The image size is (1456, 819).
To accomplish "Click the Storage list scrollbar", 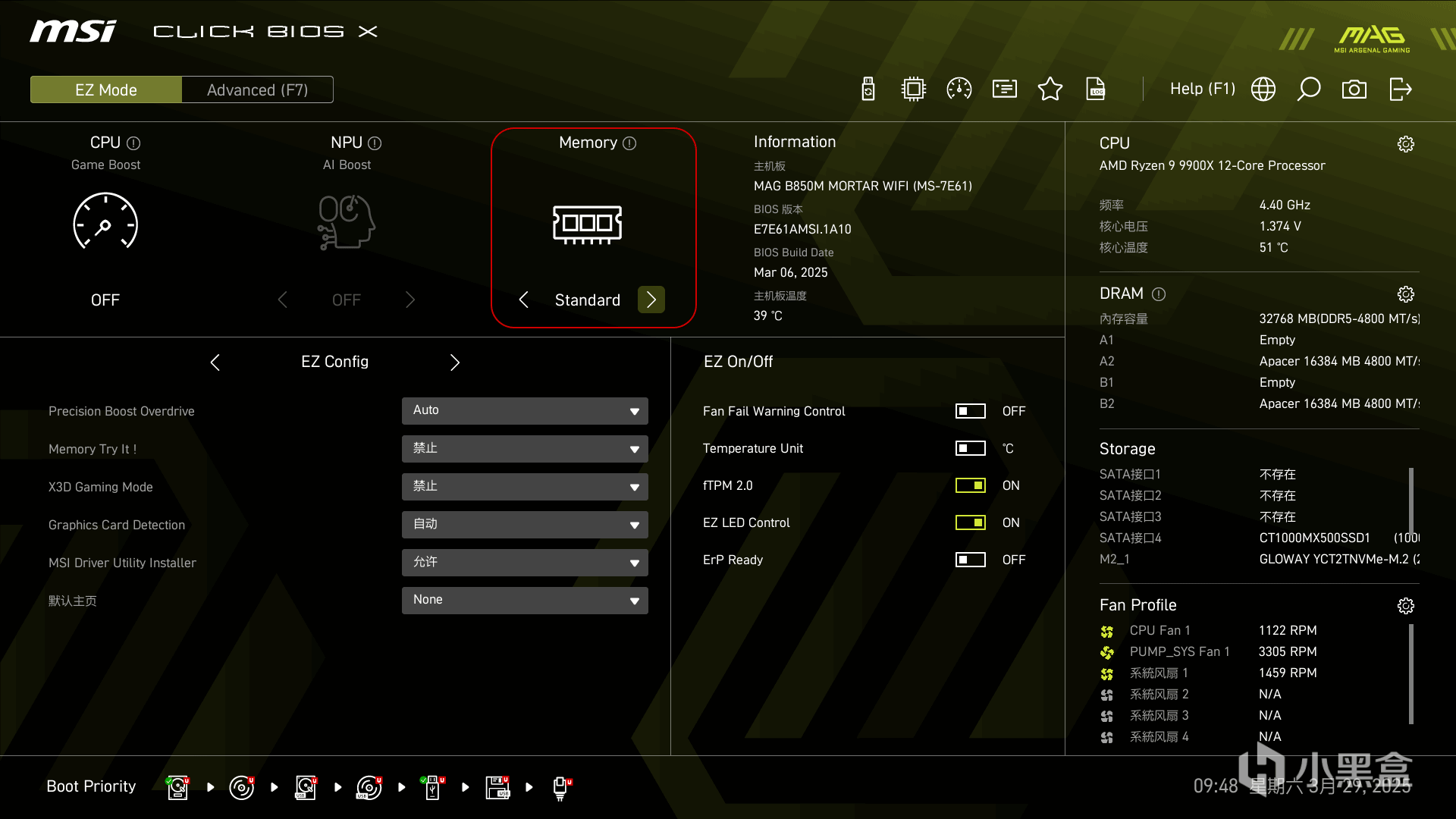I will tap(1411, 500).
